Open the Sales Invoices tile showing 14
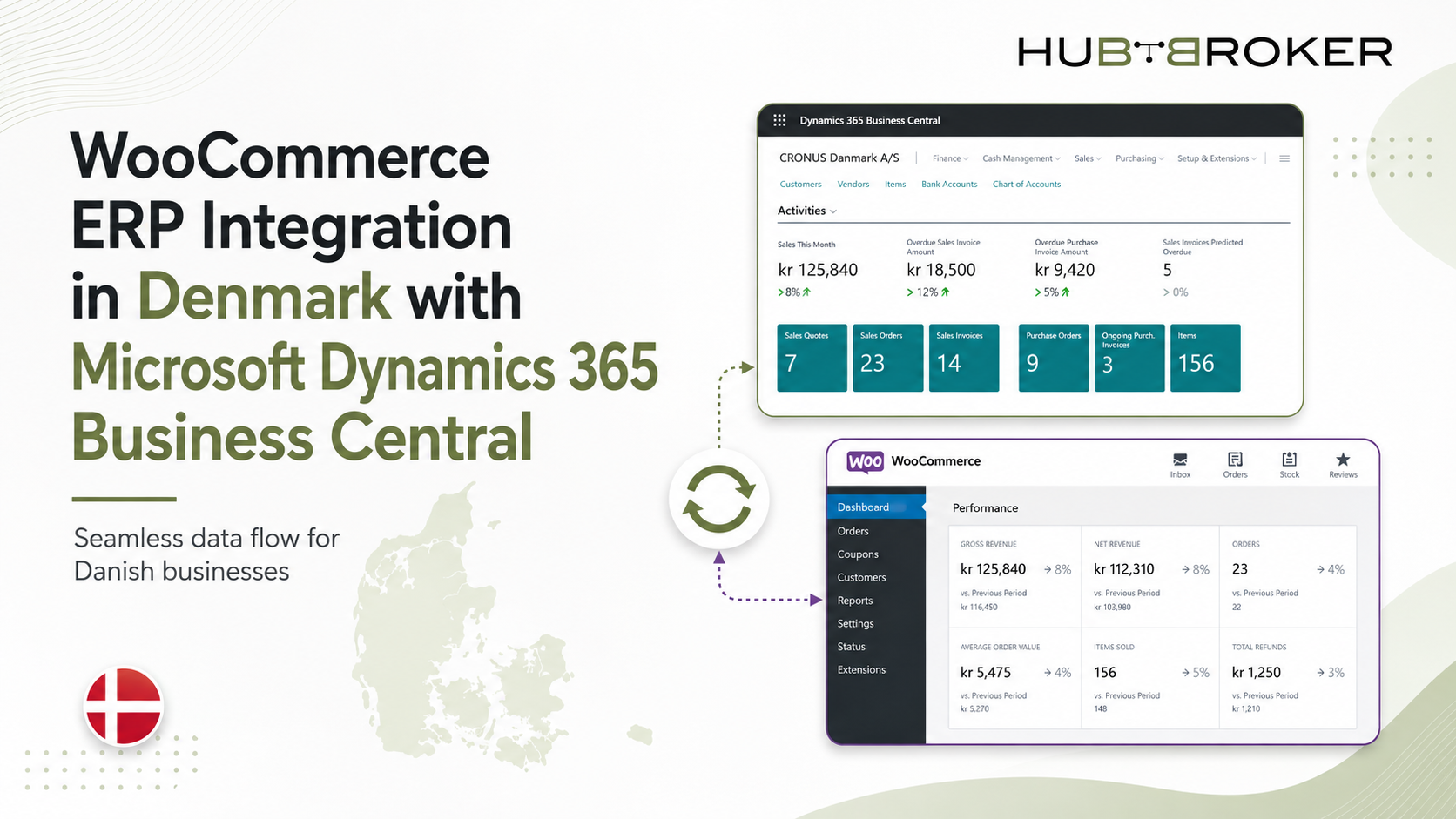 pos(964,358)
